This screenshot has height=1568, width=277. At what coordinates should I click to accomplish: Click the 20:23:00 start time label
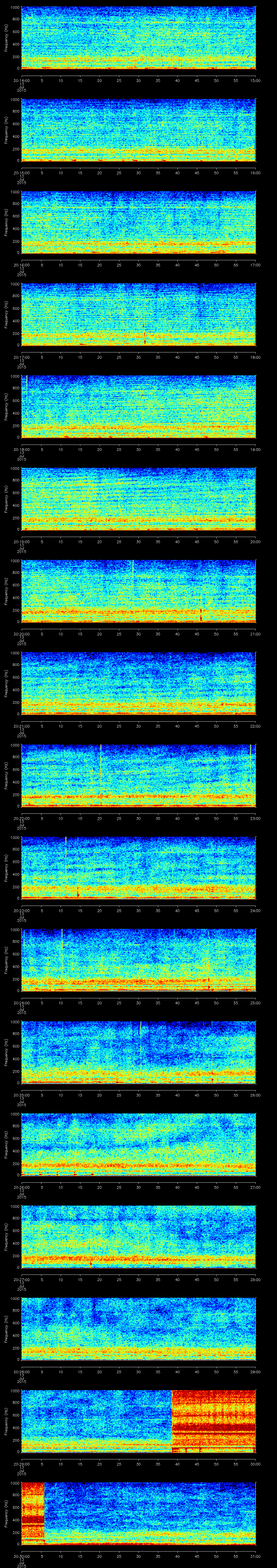(x=21, y=910)
